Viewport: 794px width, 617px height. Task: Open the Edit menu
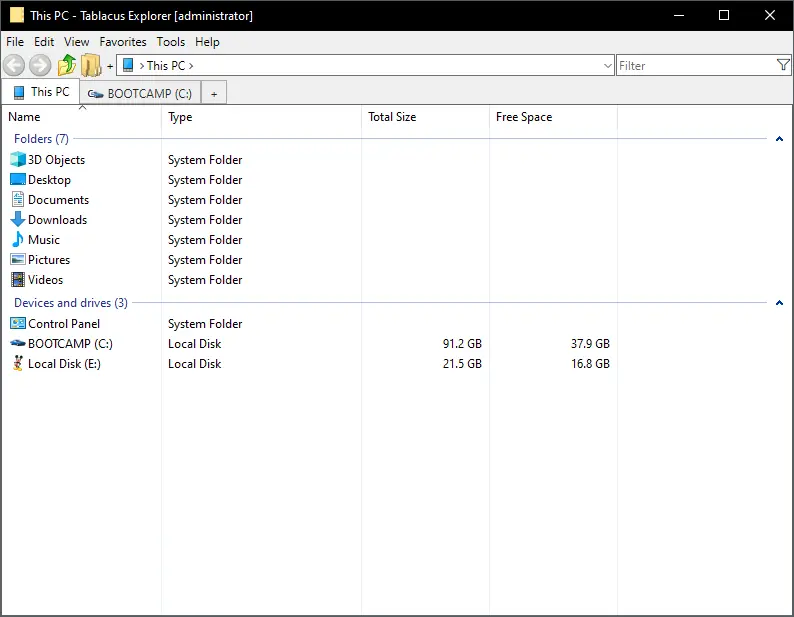tap(44, 42)
